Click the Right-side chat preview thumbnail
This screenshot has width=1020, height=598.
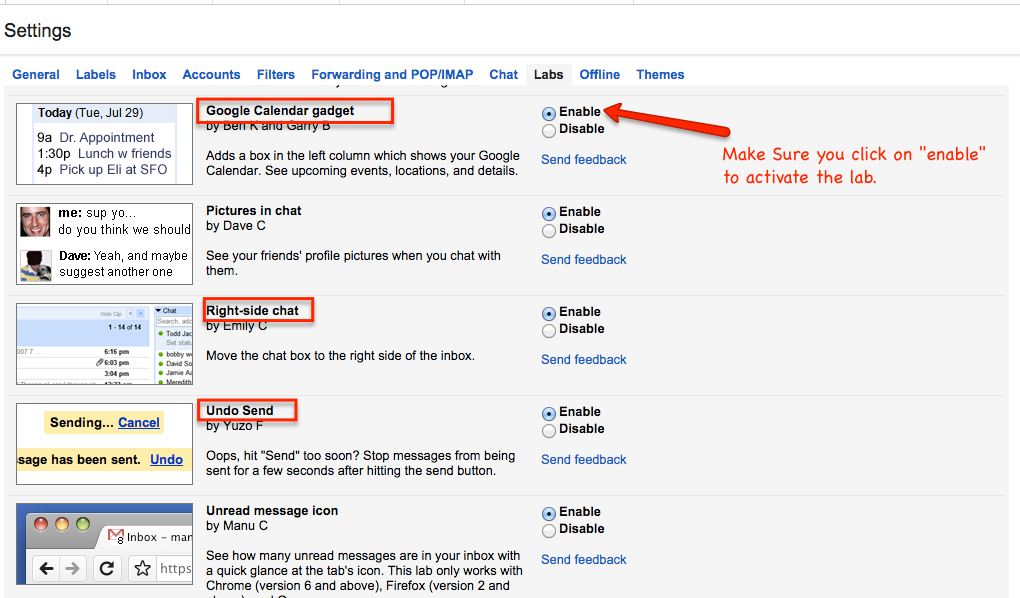click(105, 344)
